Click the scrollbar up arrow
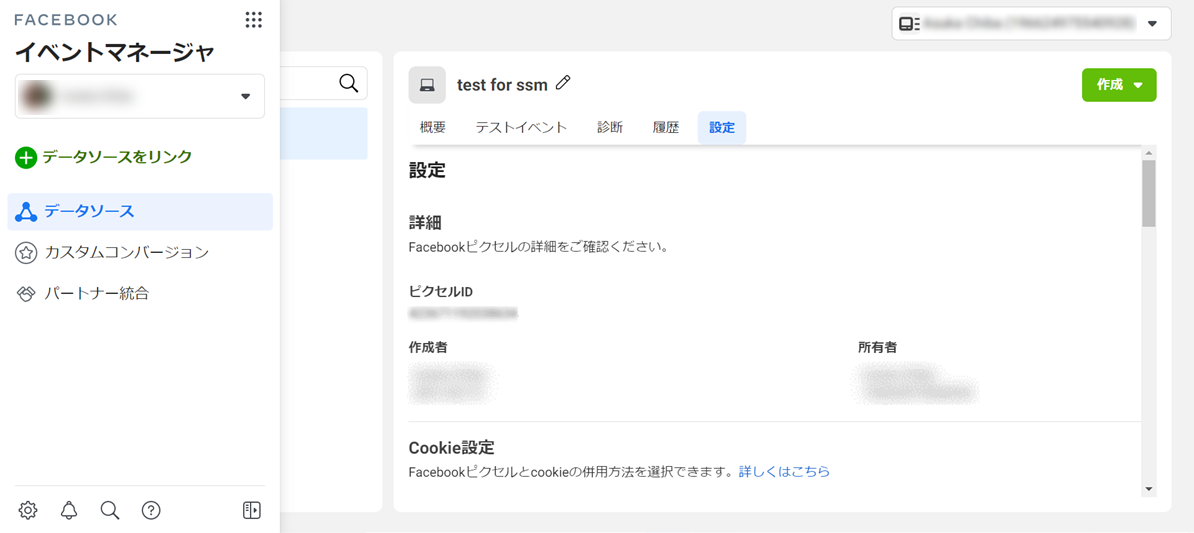The image size is (1194, 533). (1149, 152)
